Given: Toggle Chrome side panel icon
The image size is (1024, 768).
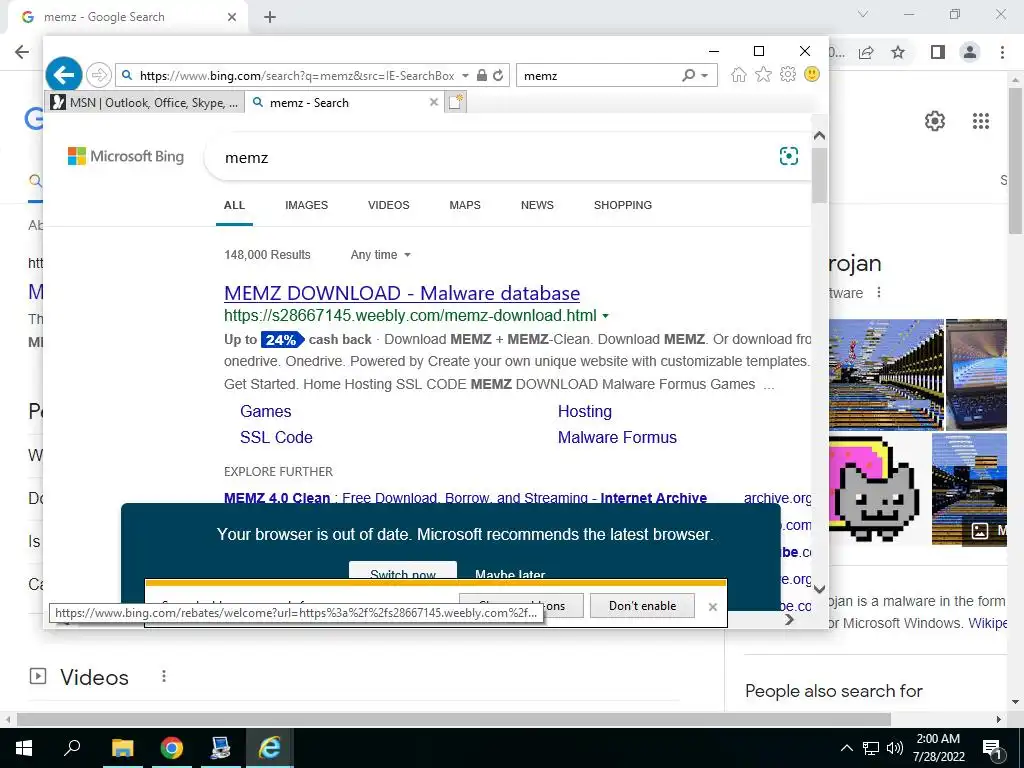Looking at the screenshot, I should [938, 52].
